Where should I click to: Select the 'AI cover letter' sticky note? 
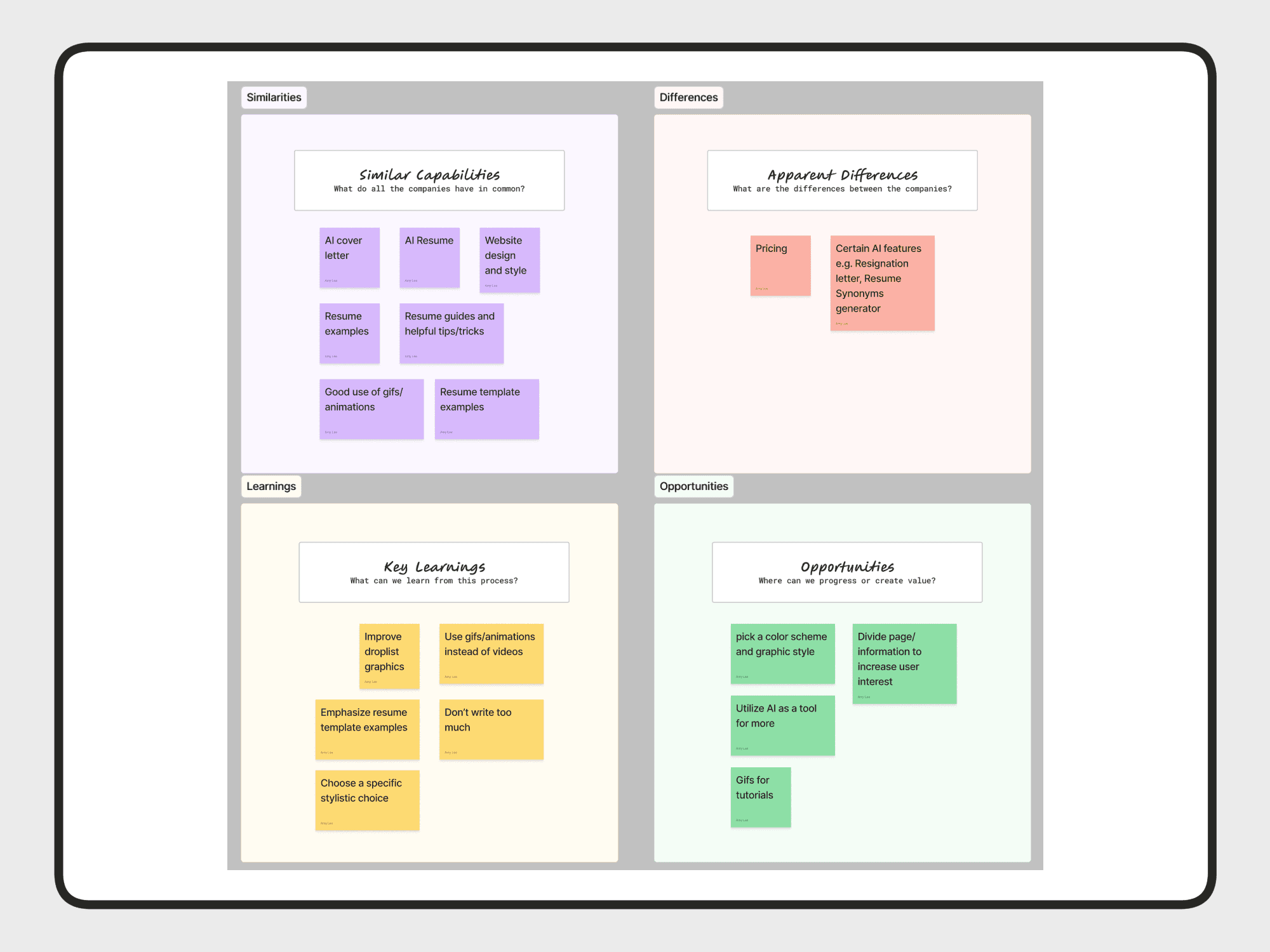pyautogui.click(x=349, y=258)
